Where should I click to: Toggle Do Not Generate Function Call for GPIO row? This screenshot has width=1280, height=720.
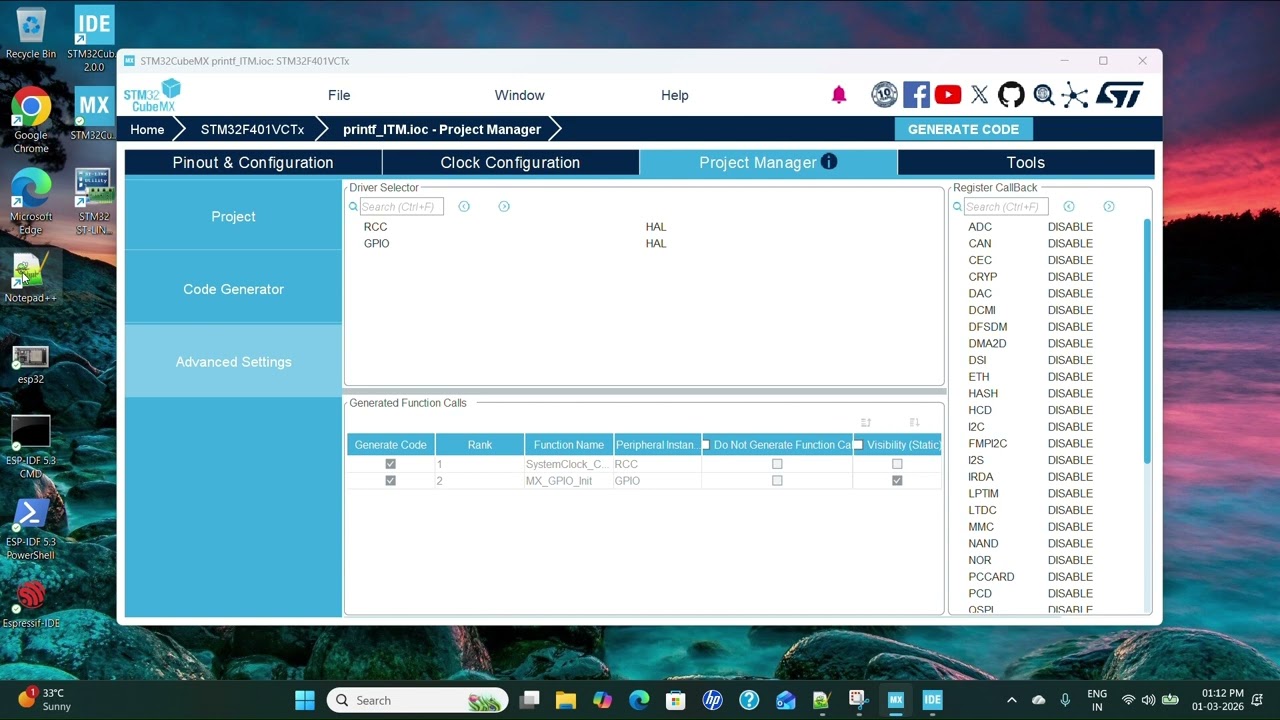(777, 481)
